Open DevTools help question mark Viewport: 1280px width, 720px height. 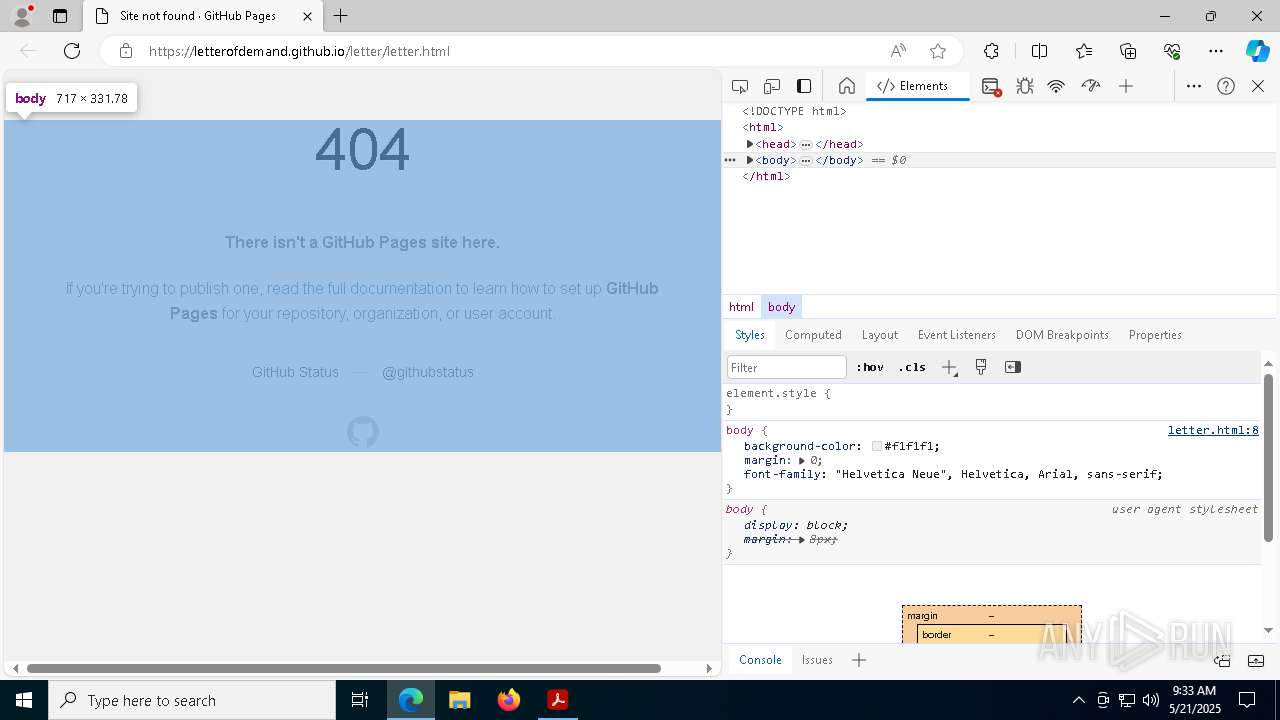pyautogui.click(x=1226, y=86)
